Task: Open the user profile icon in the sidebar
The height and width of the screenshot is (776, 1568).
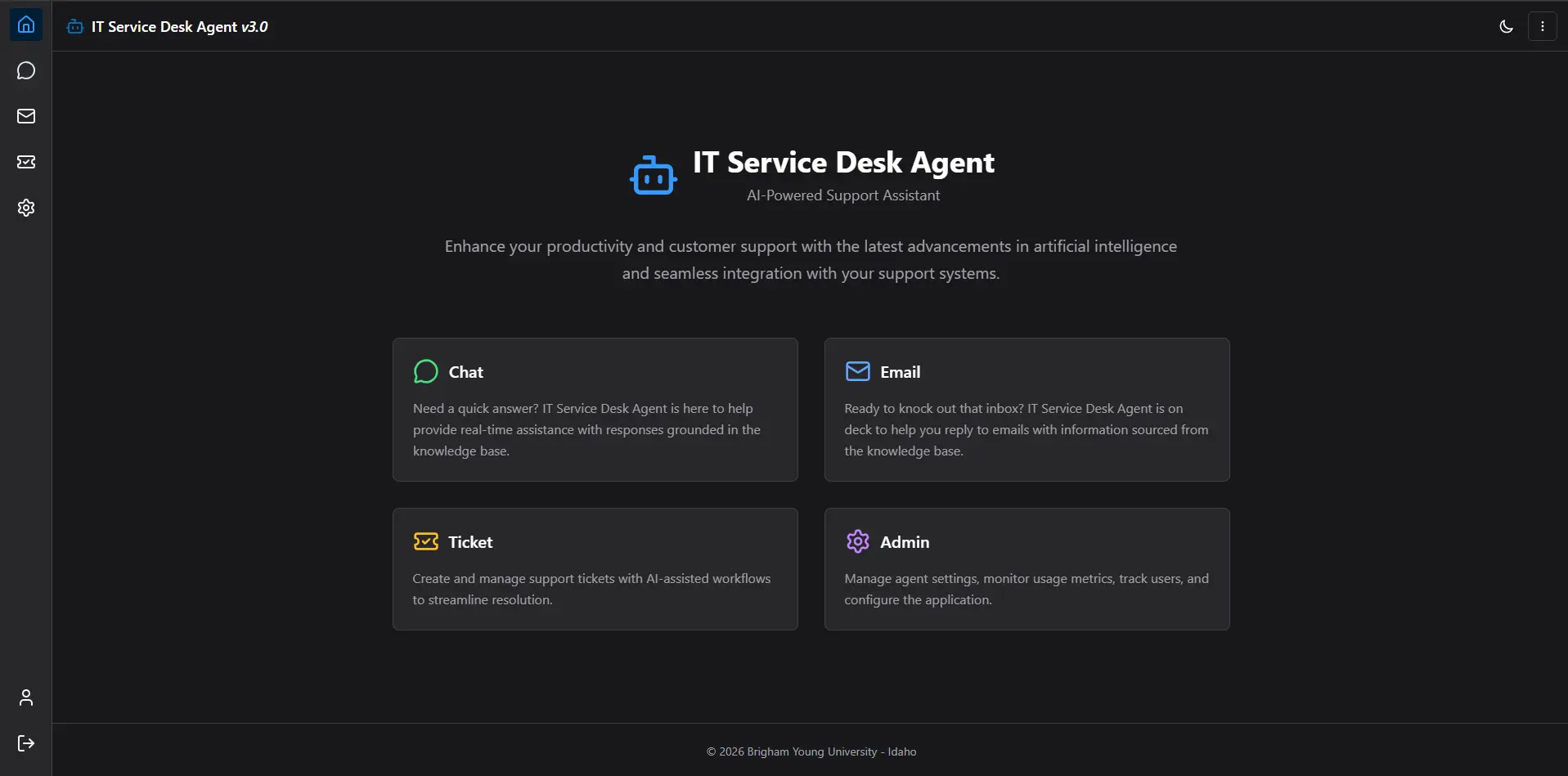Action: coord(26,698)
